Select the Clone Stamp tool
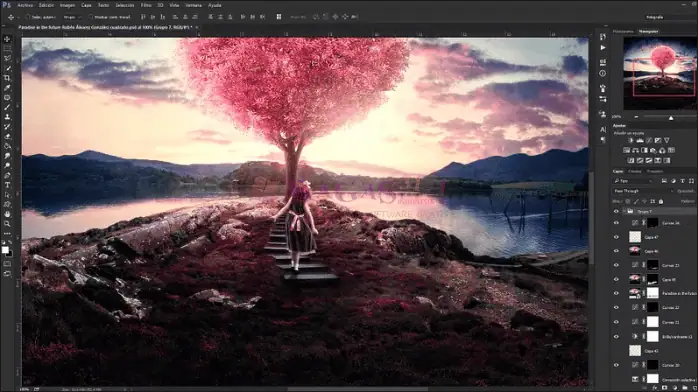Image resolution: width=698 pixels, height=392 pixels. click(7, 117)
